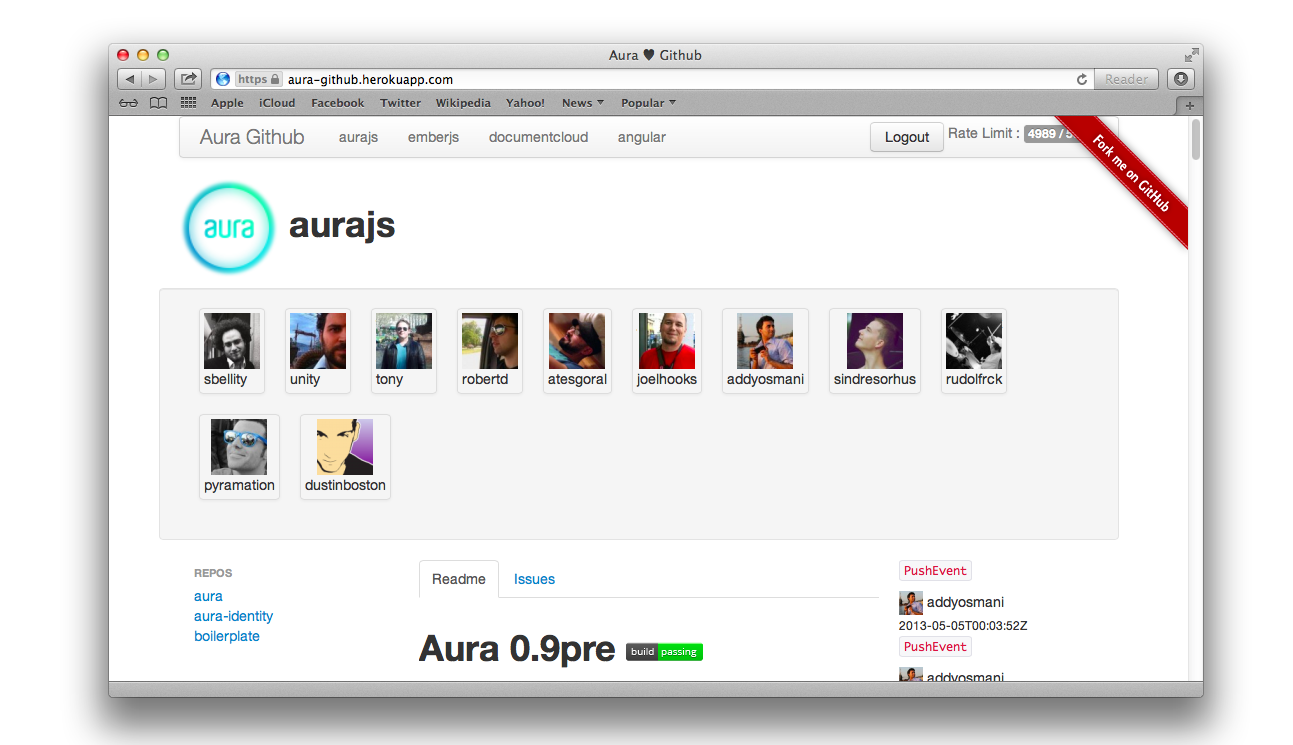Click the aura organization logo

pos(229,227)
